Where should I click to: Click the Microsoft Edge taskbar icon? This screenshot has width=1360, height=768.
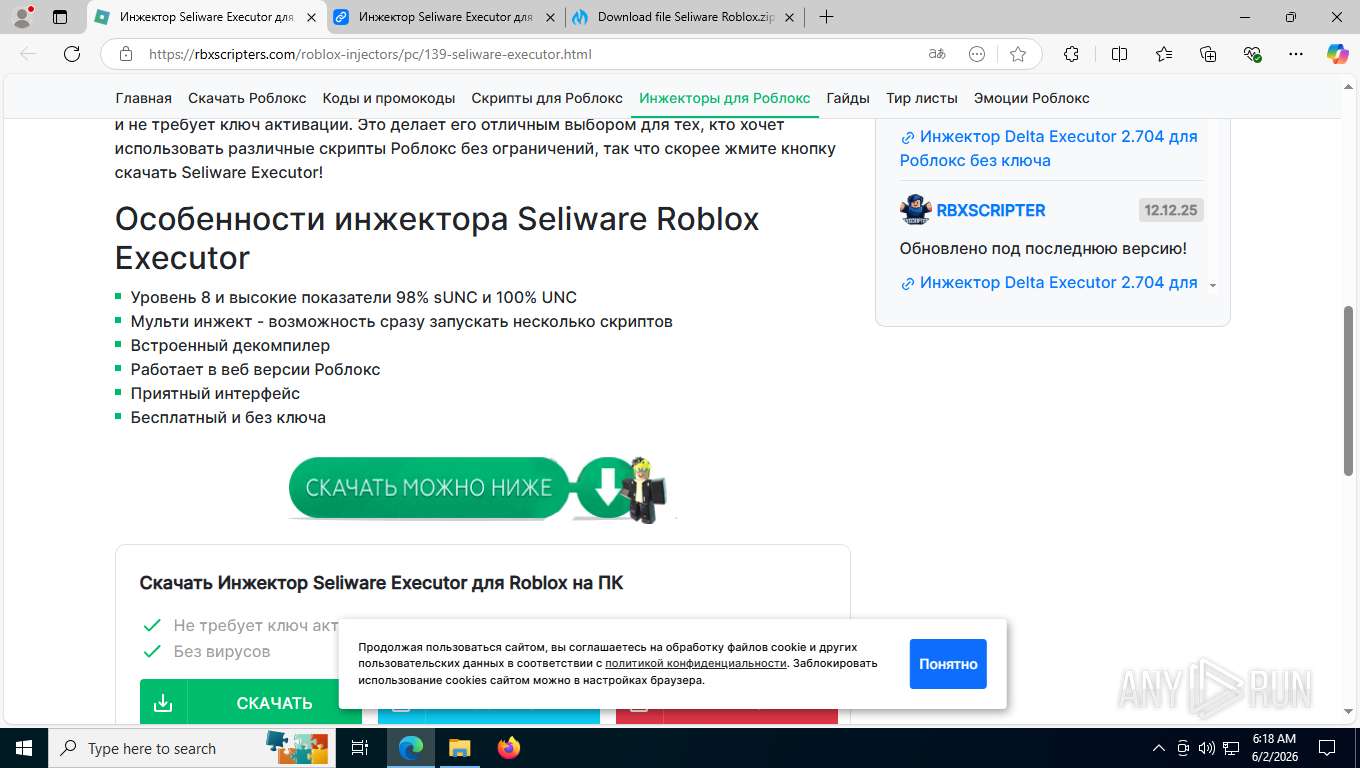pos(411,748)
